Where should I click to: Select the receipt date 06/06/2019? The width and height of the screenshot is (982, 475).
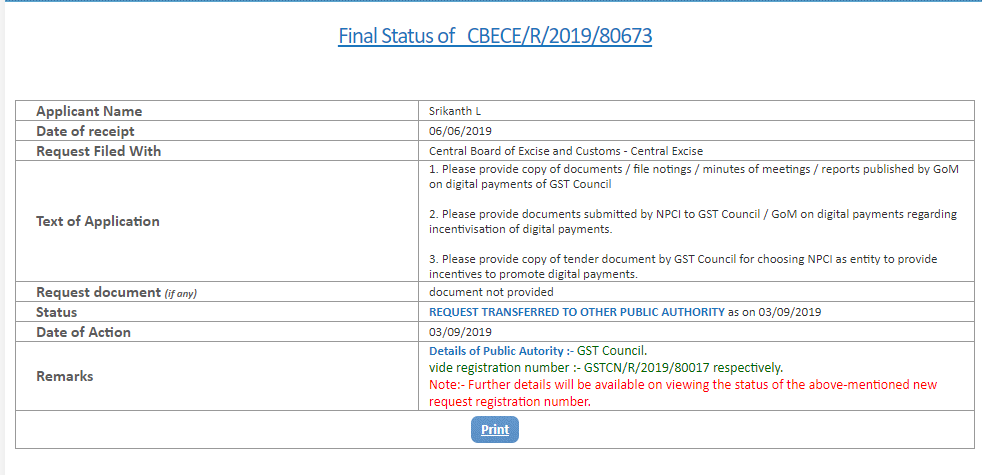460,131
